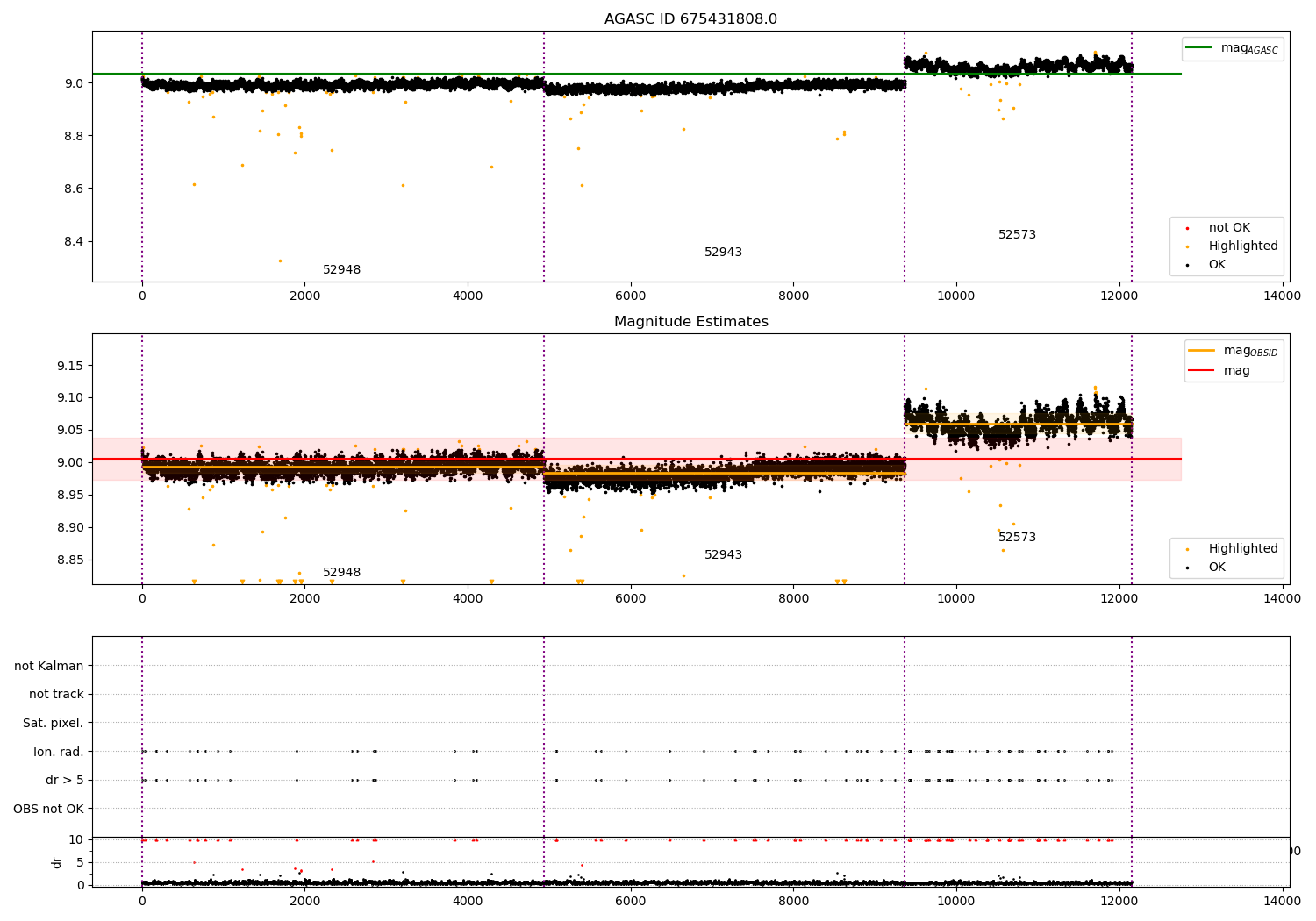Click the 52948 annotation in the top plot
Screen dimensions: 1316x921
click(x=342, y=270)
